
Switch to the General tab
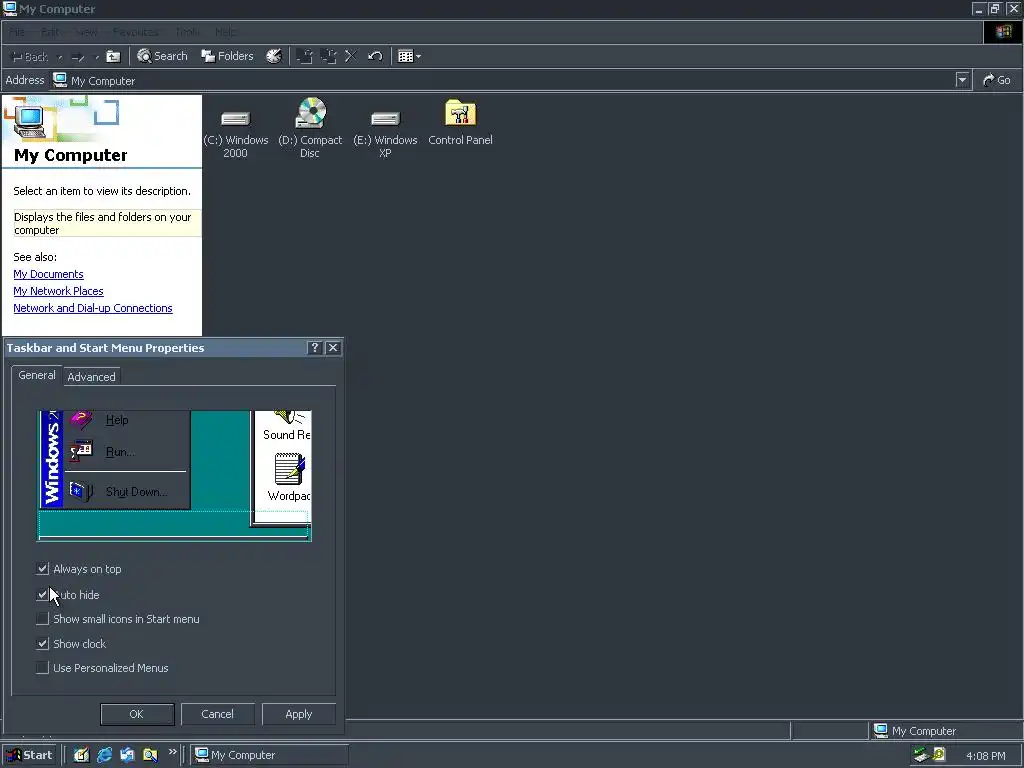[37, 376]
